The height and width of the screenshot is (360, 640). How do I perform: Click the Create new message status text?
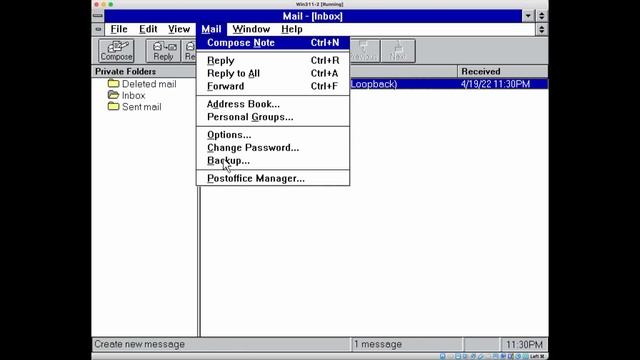tap(140, 344)
